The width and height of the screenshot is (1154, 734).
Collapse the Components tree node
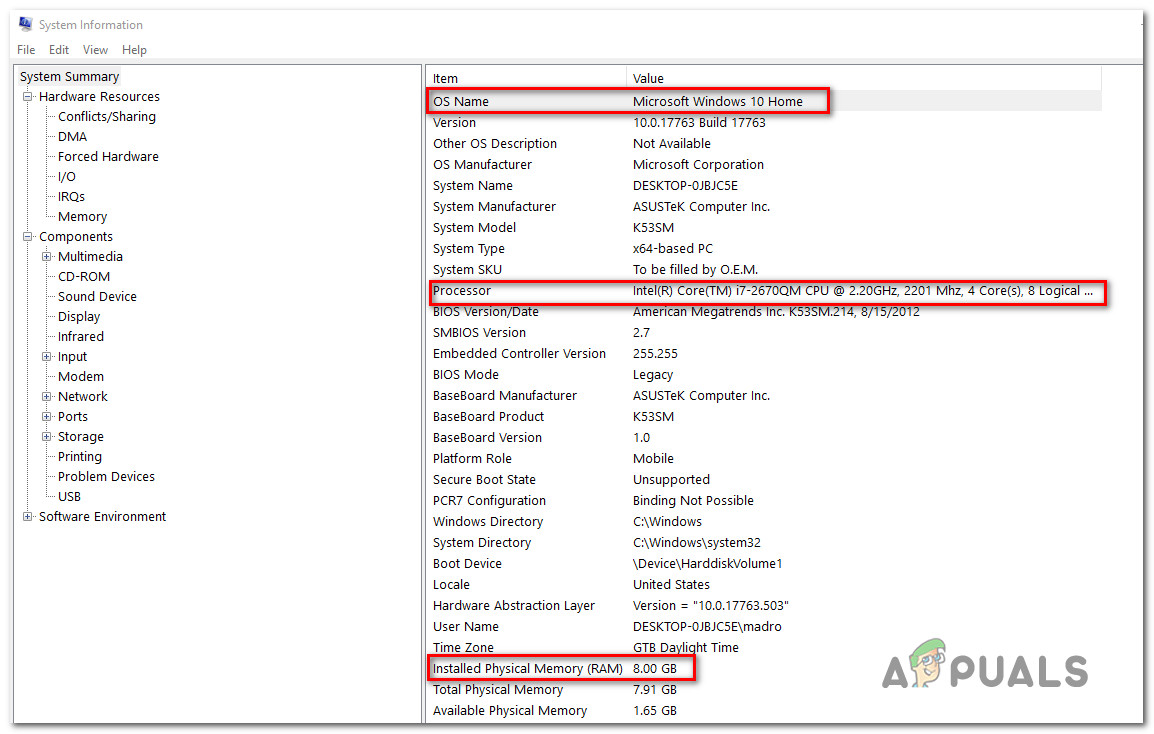point(28,236)
